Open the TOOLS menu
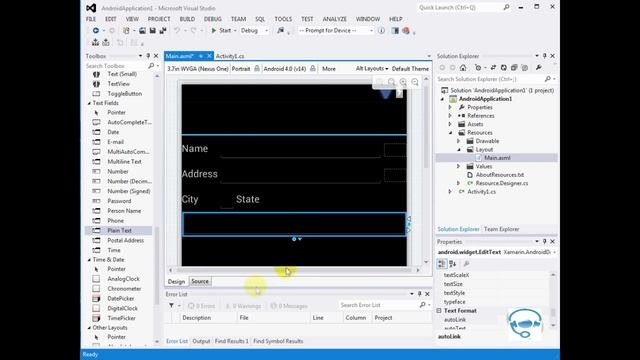 click(x=283, y=19)
